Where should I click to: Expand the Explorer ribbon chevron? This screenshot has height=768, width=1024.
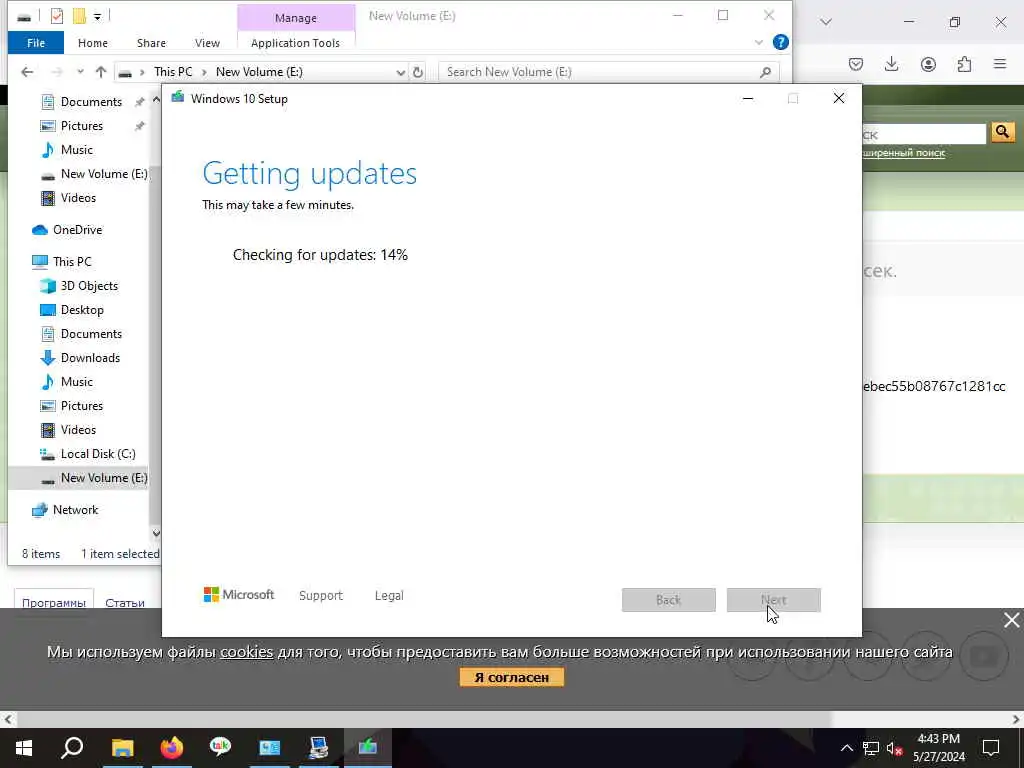coord(758,42)
